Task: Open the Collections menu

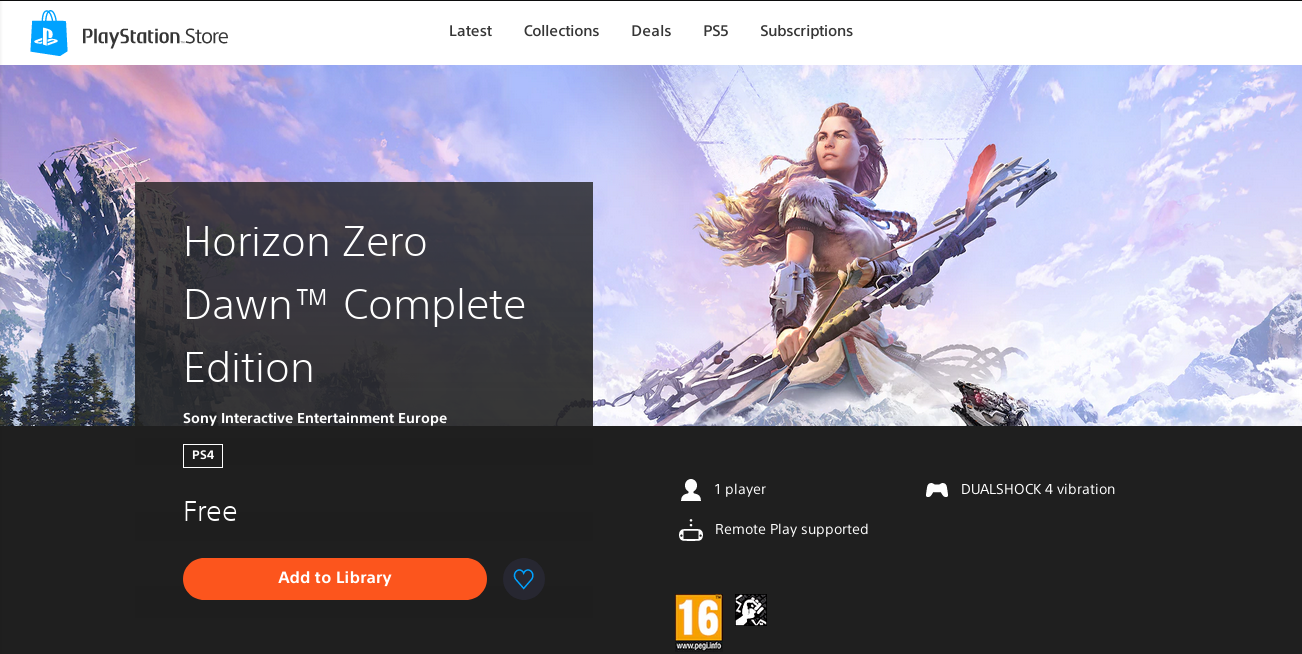Action: (561, 31)
